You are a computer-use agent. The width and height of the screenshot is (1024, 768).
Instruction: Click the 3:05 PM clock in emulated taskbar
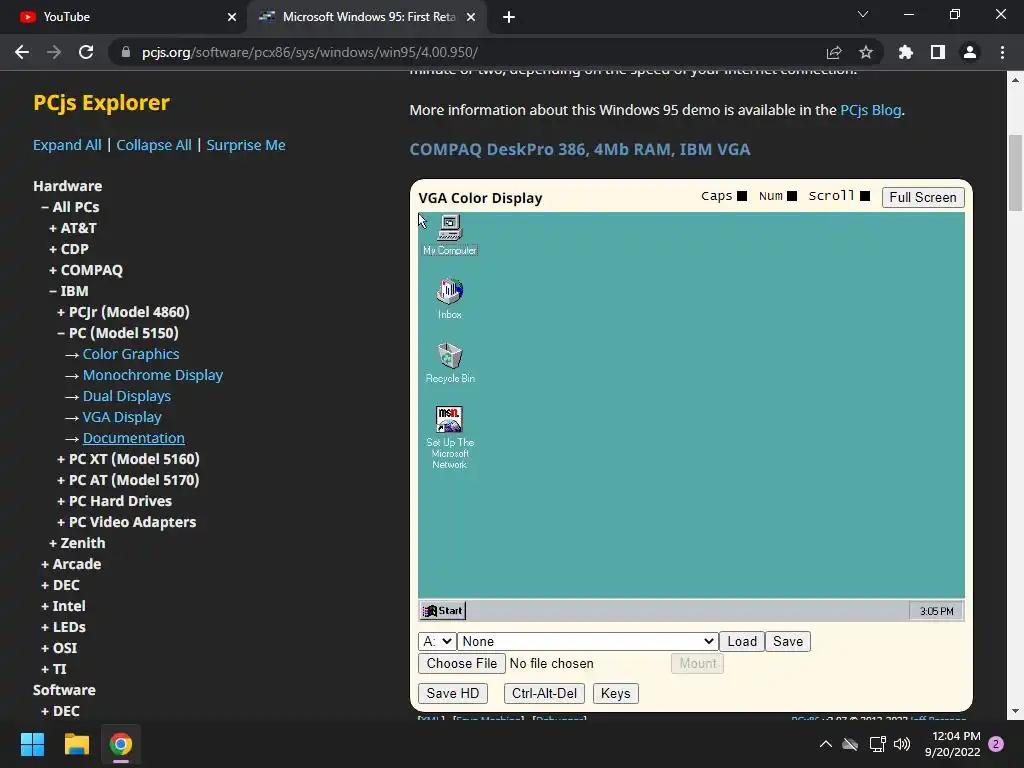pos(936,611)
